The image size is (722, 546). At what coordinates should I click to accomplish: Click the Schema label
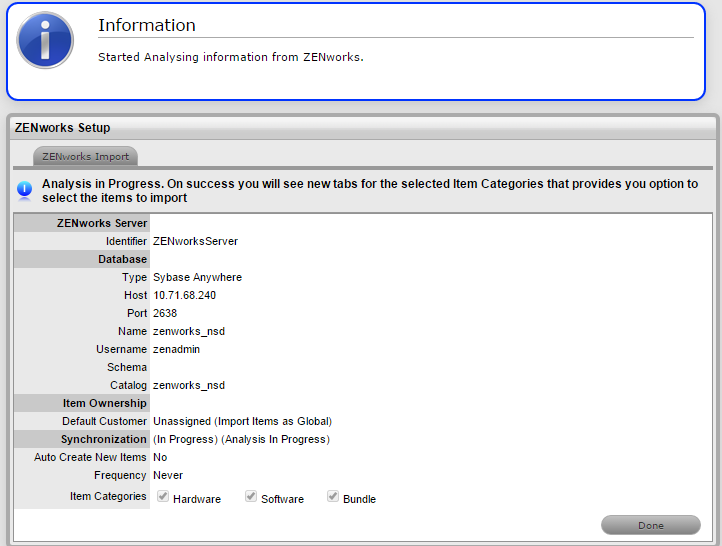(127, 367)
